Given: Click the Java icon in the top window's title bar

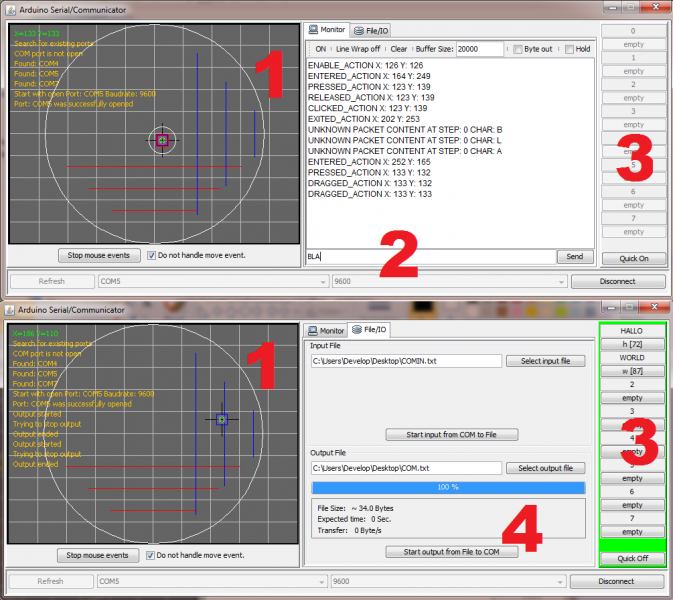Looking at the screenshot, I should pos(10,9).
